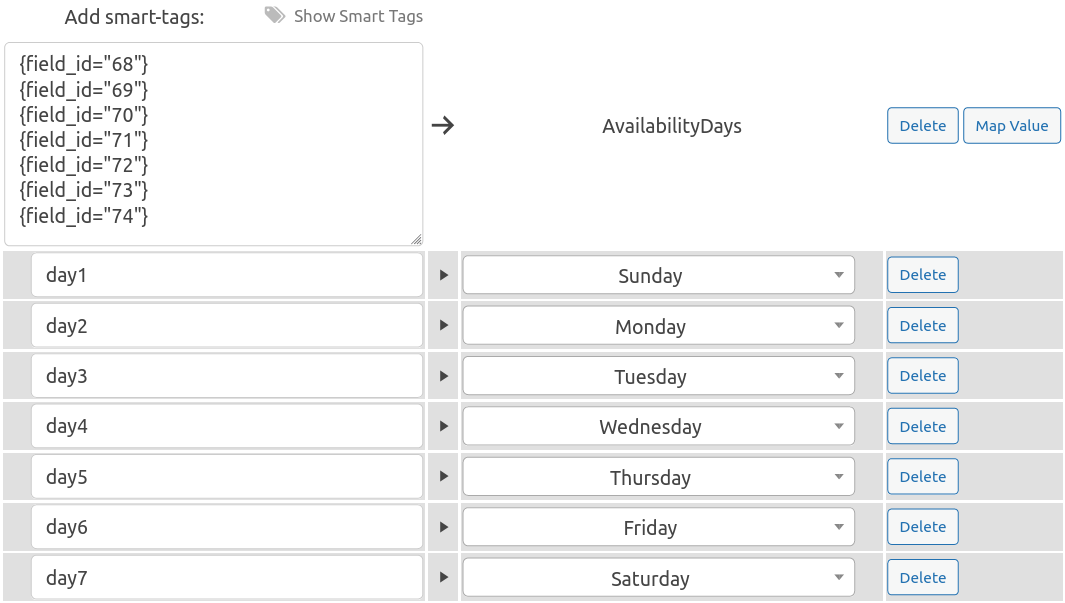Delete the day4 Wednesday row

(x=922, y=427)
